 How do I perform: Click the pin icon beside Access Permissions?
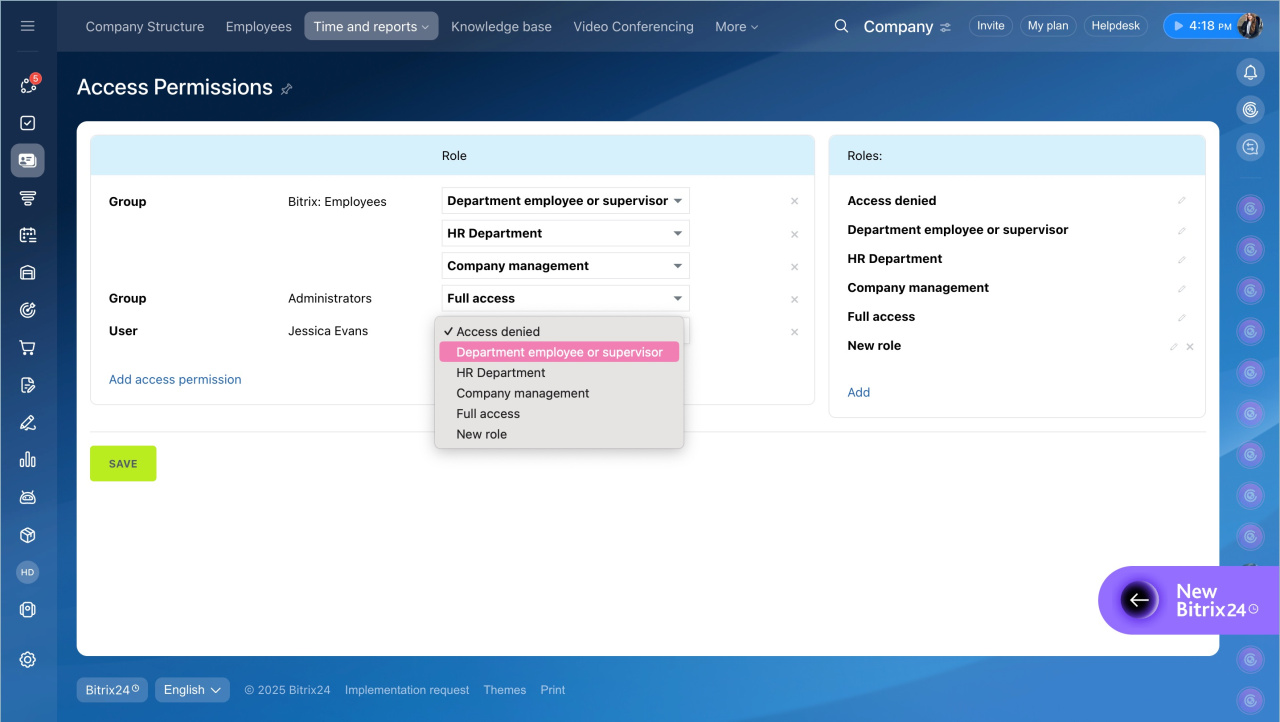tap(287, 89)
